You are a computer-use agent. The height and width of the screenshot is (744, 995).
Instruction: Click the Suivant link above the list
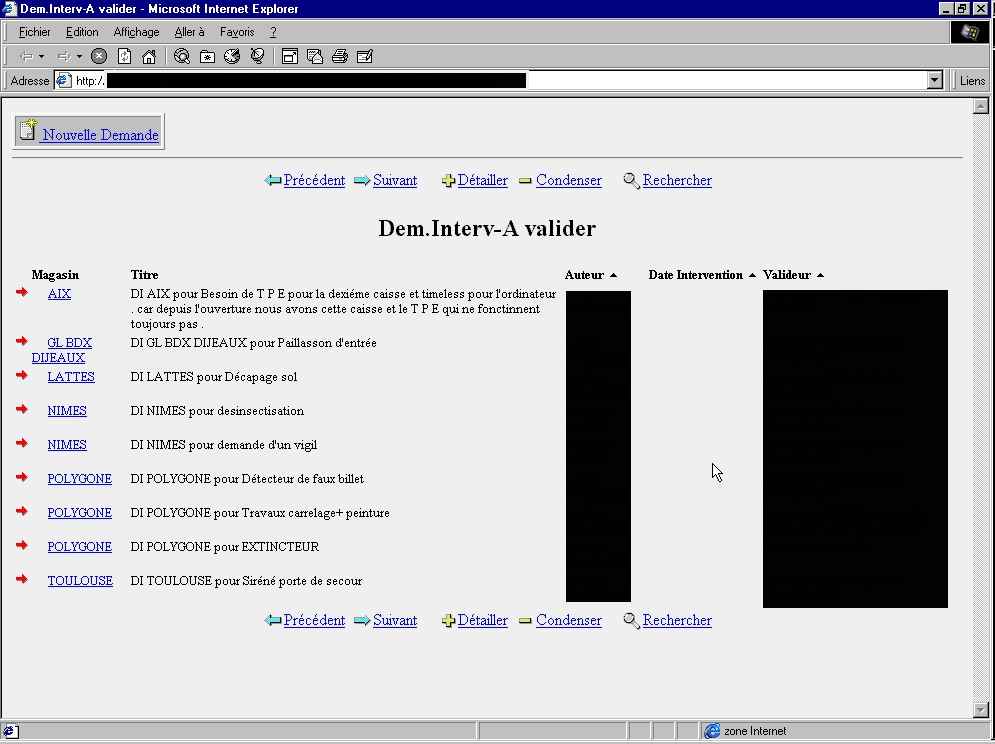[395, 180]
